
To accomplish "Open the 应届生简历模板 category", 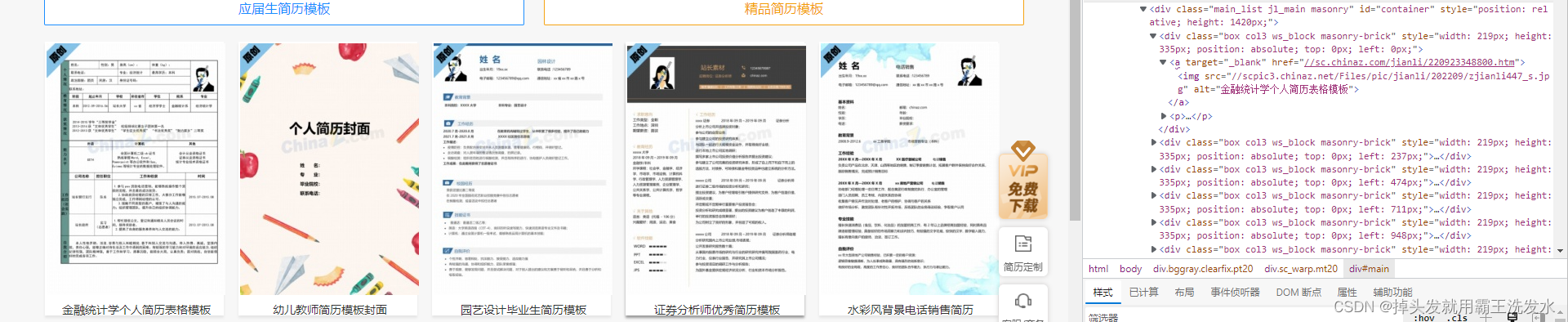I will click(284, 10).
